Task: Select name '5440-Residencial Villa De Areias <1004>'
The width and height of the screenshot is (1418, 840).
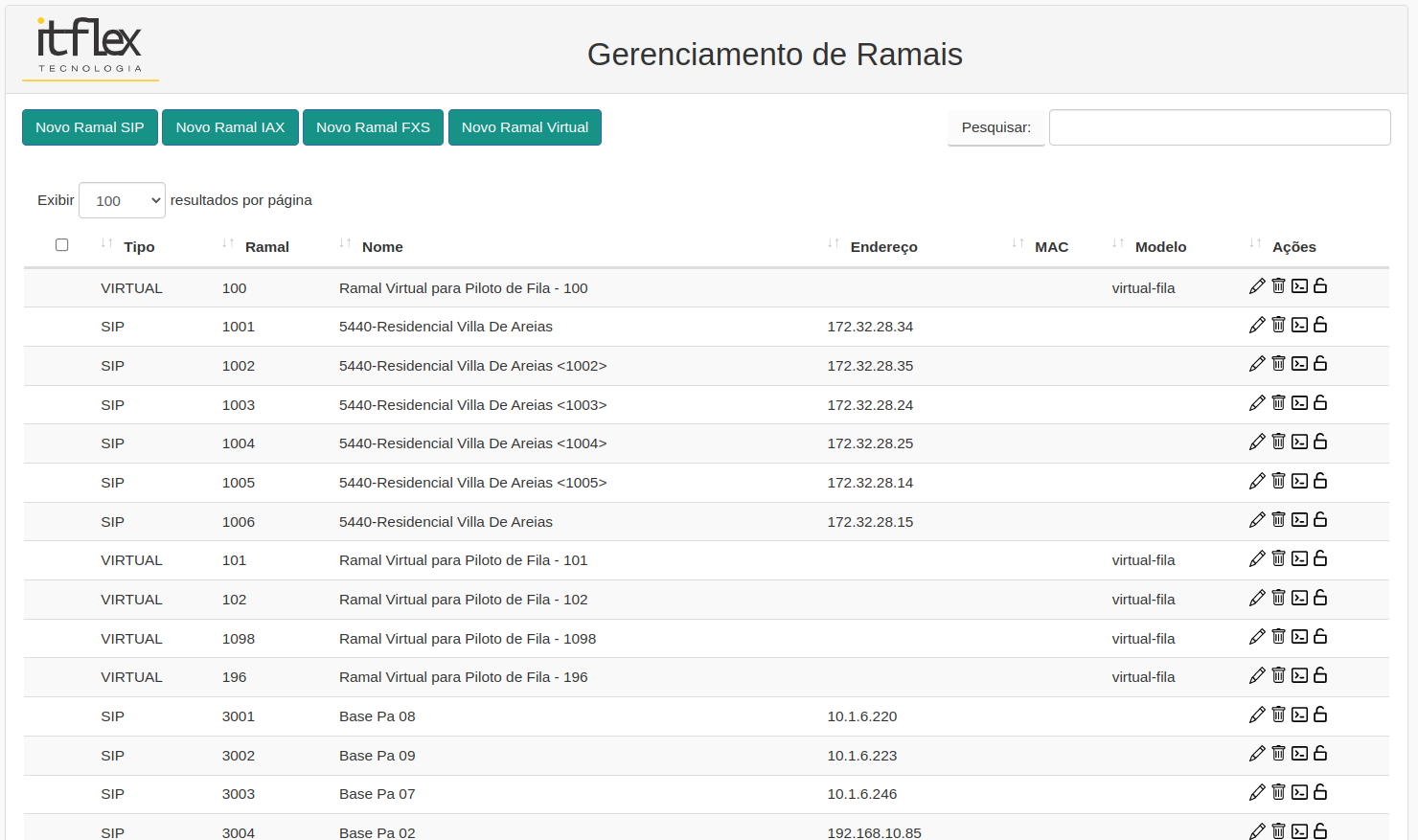Action: (473, 443)
